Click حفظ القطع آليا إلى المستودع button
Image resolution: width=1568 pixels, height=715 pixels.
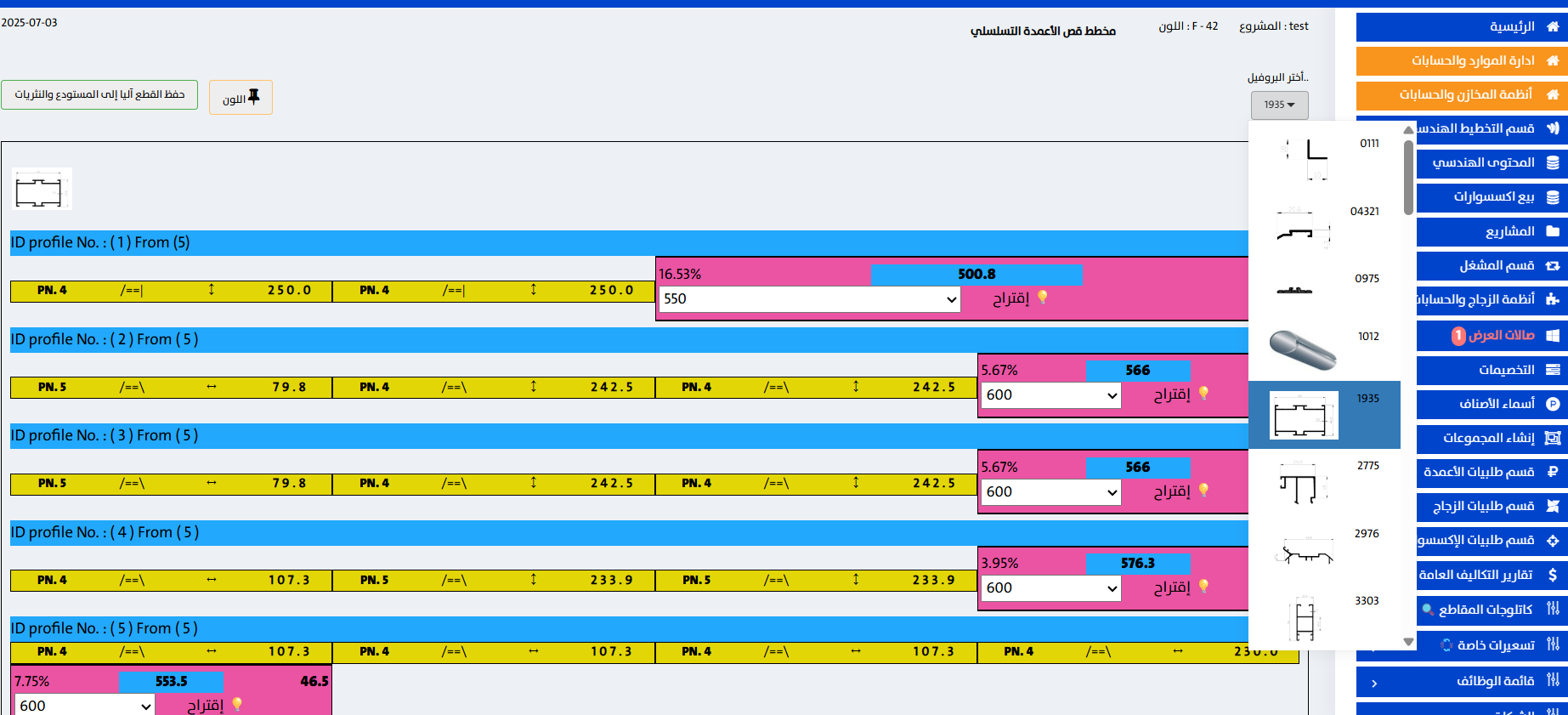tap(99, 94)
